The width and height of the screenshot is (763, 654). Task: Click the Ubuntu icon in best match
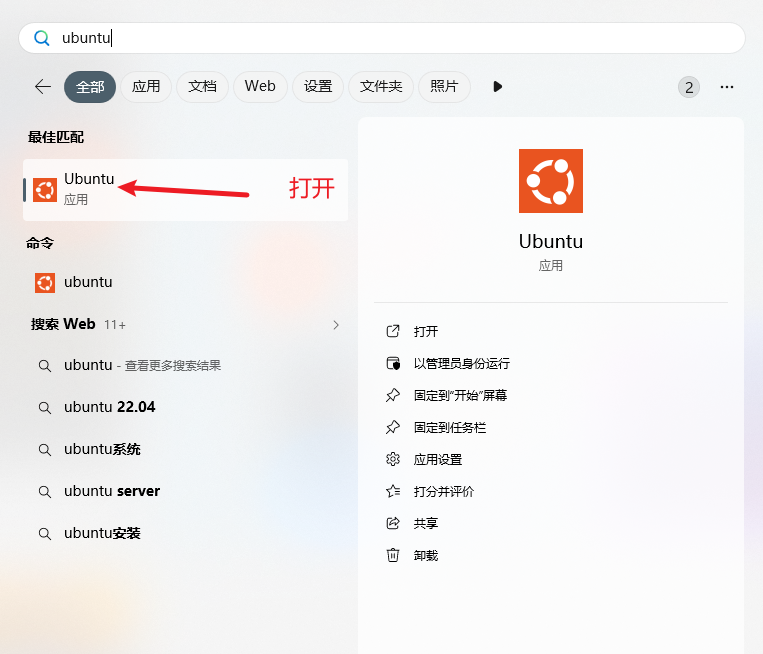point(45,190)
